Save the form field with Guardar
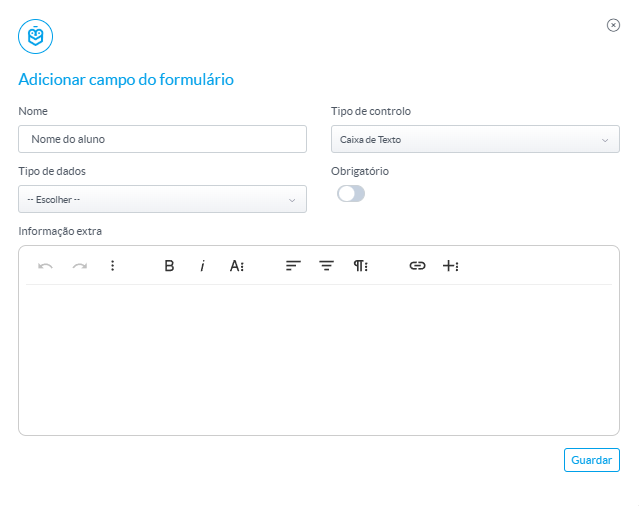Viewport: 639px width, 506px height. [592, 460]
